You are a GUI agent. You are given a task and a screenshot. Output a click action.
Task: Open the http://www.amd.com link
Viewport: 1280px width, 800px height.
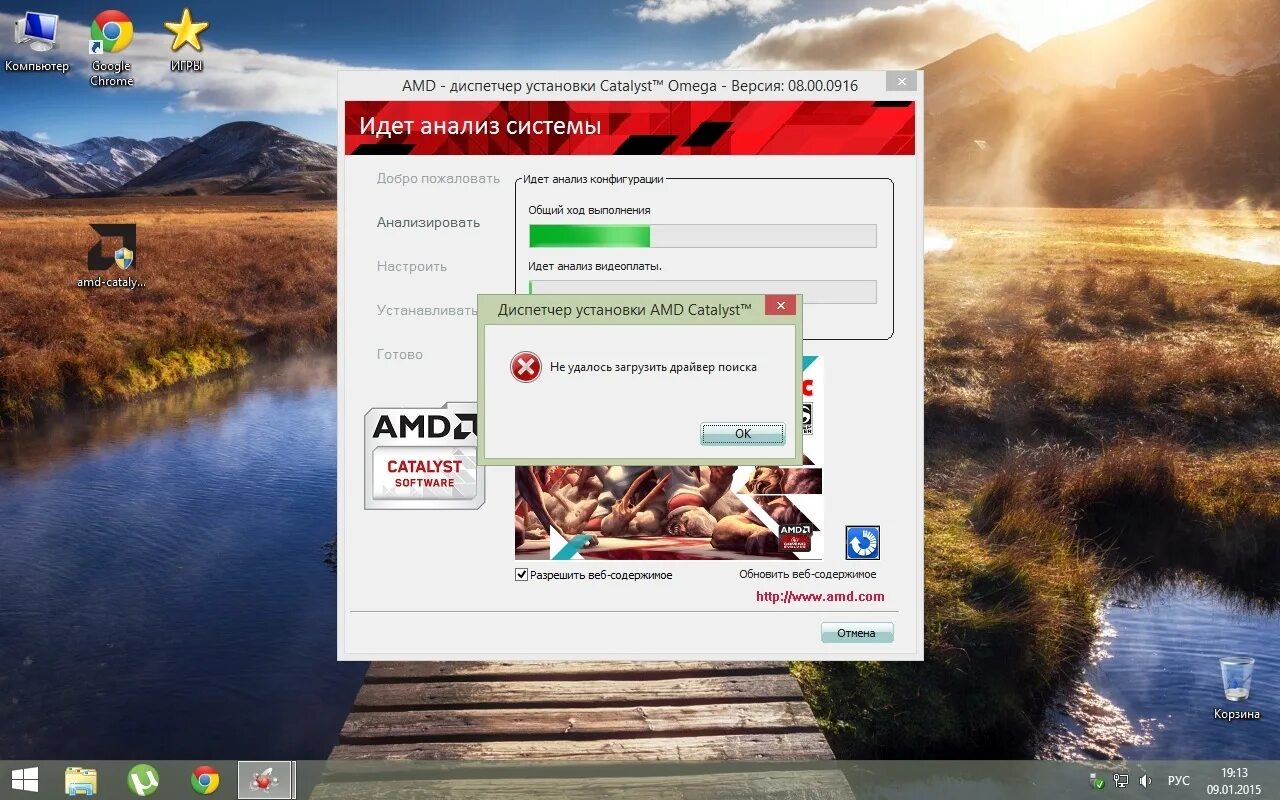tap(820, 597)
